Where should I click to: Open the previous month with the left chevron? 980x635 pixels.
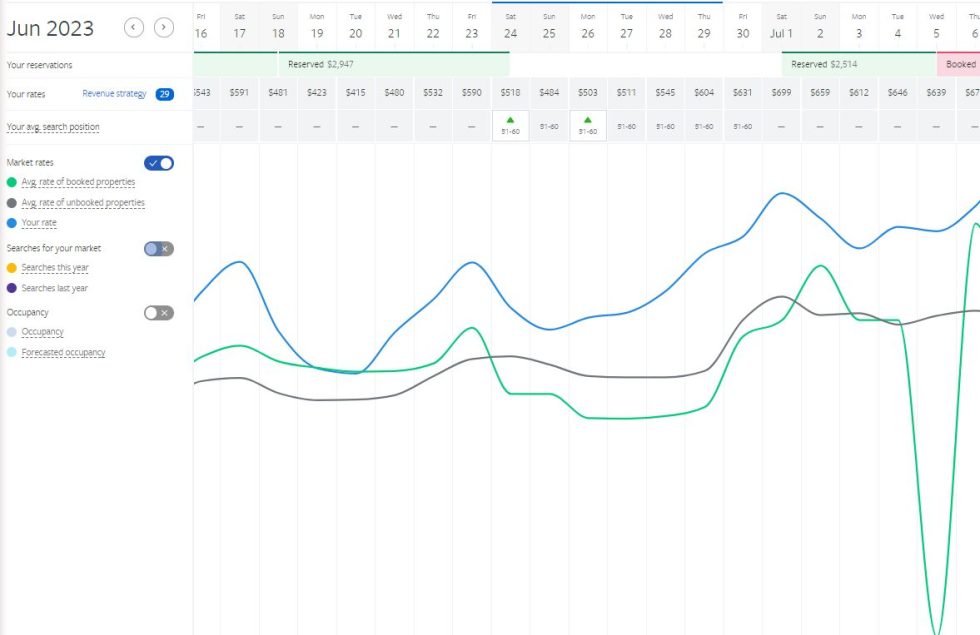[133, 28]
